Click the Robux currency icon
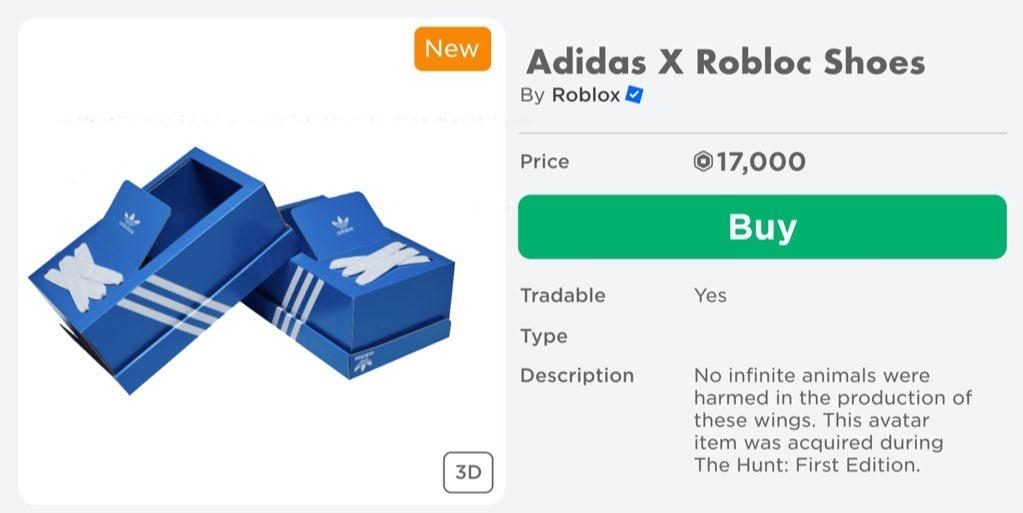Image resolution: width=1023 pixels, height=513 pixels. click(x=702, y=162)
